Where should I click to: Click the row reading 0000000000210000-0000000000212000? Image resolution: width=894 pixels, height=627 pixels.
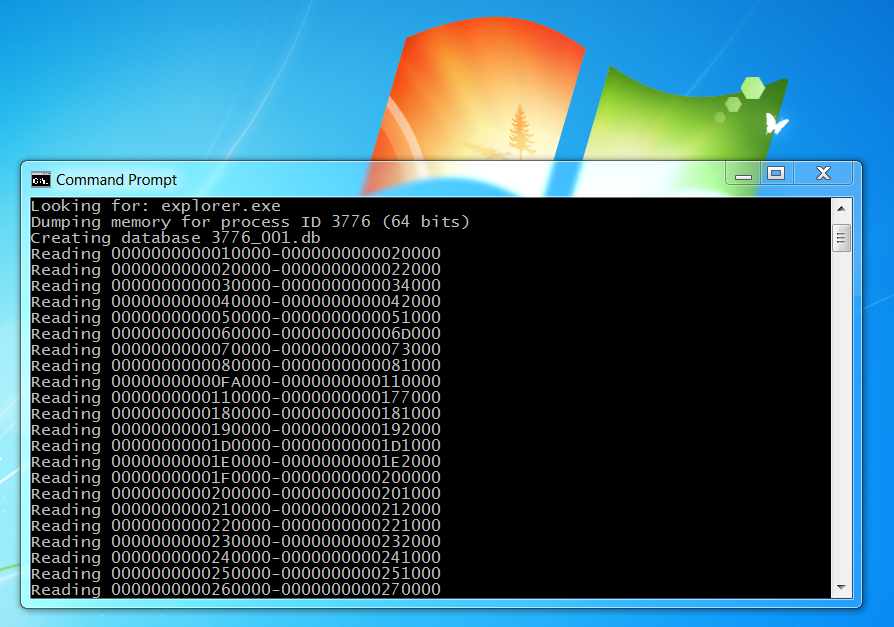pos(235,509)
